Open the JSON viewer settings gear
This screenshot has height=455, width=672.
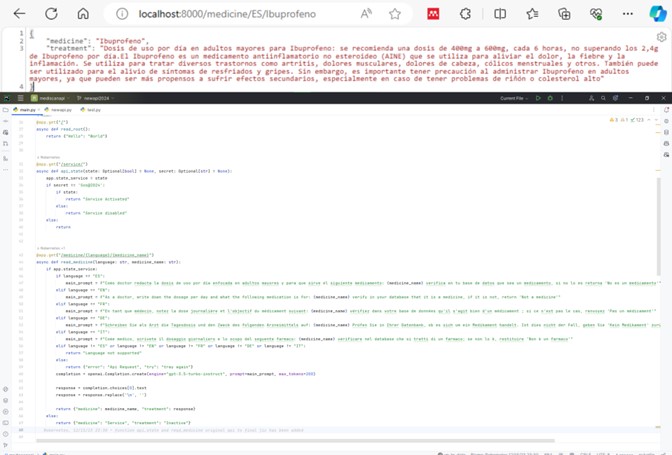click(661, 37)
